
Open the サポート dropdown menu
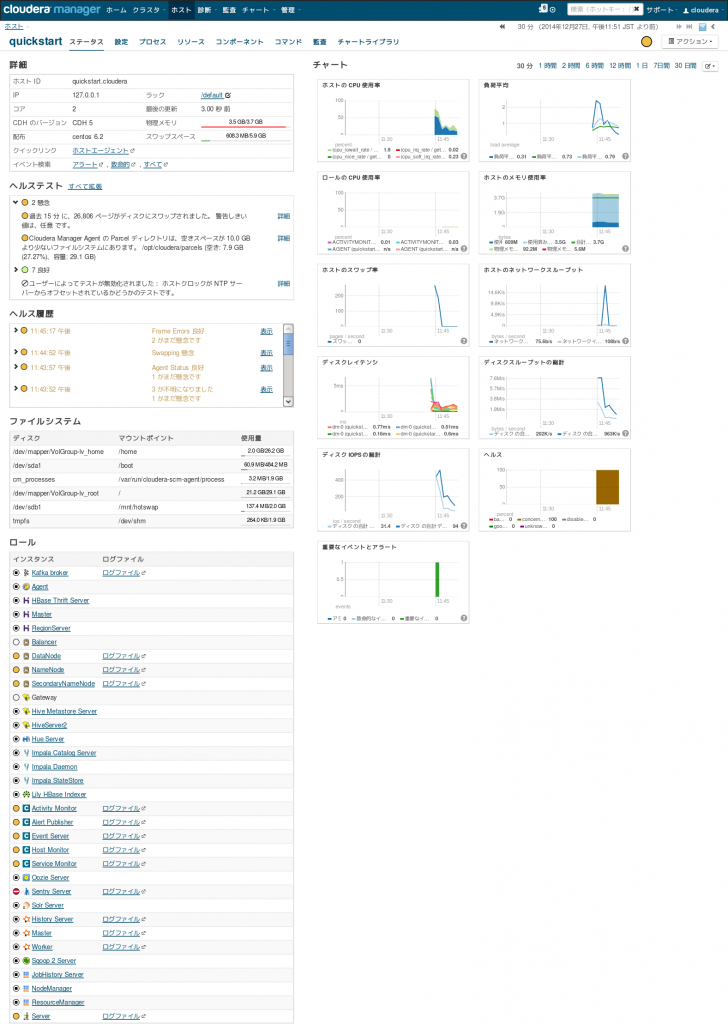pos(661,10)
